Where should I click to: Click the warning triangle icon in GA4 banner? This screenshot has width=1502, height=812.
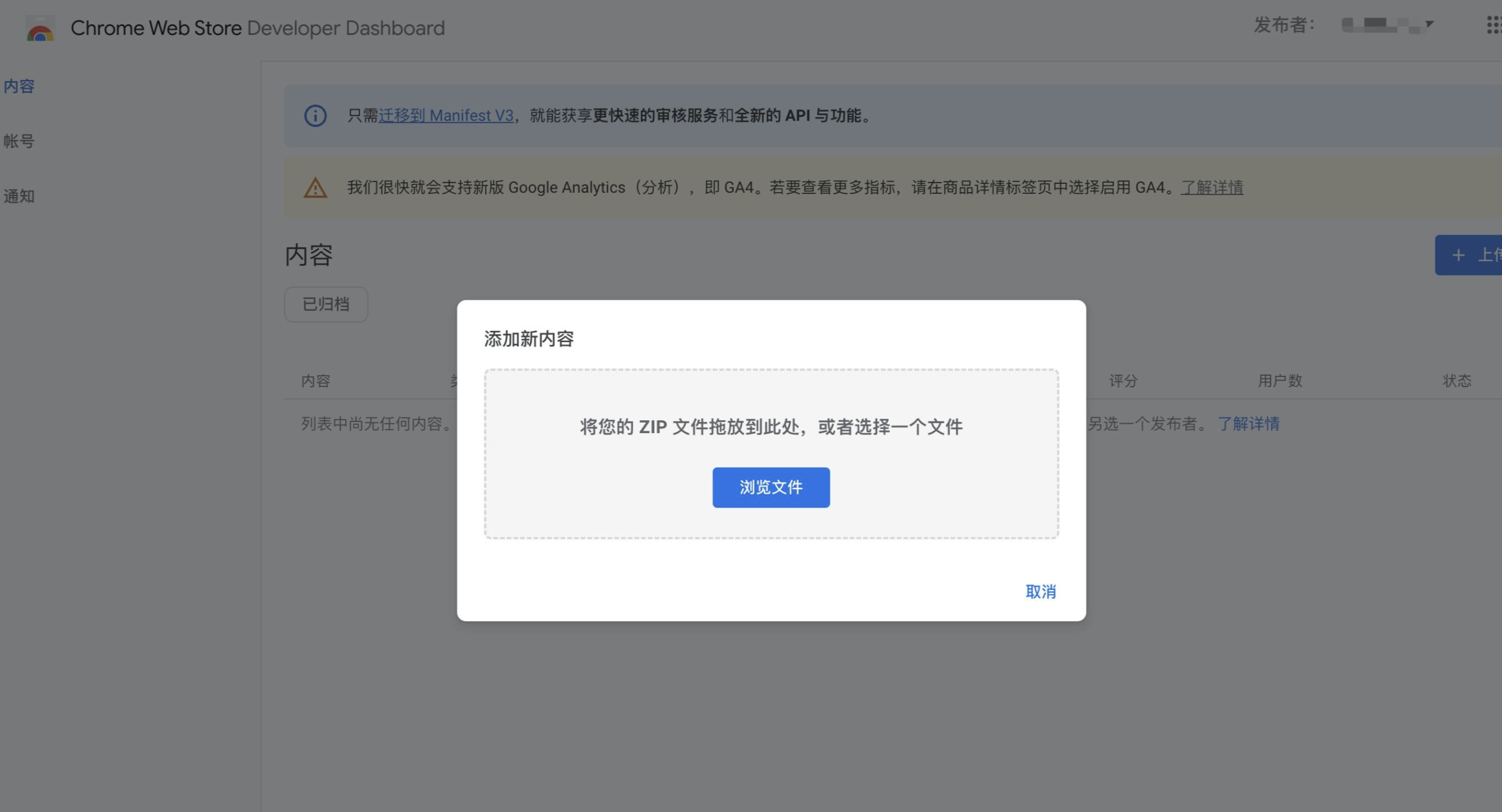click(315, 188)
